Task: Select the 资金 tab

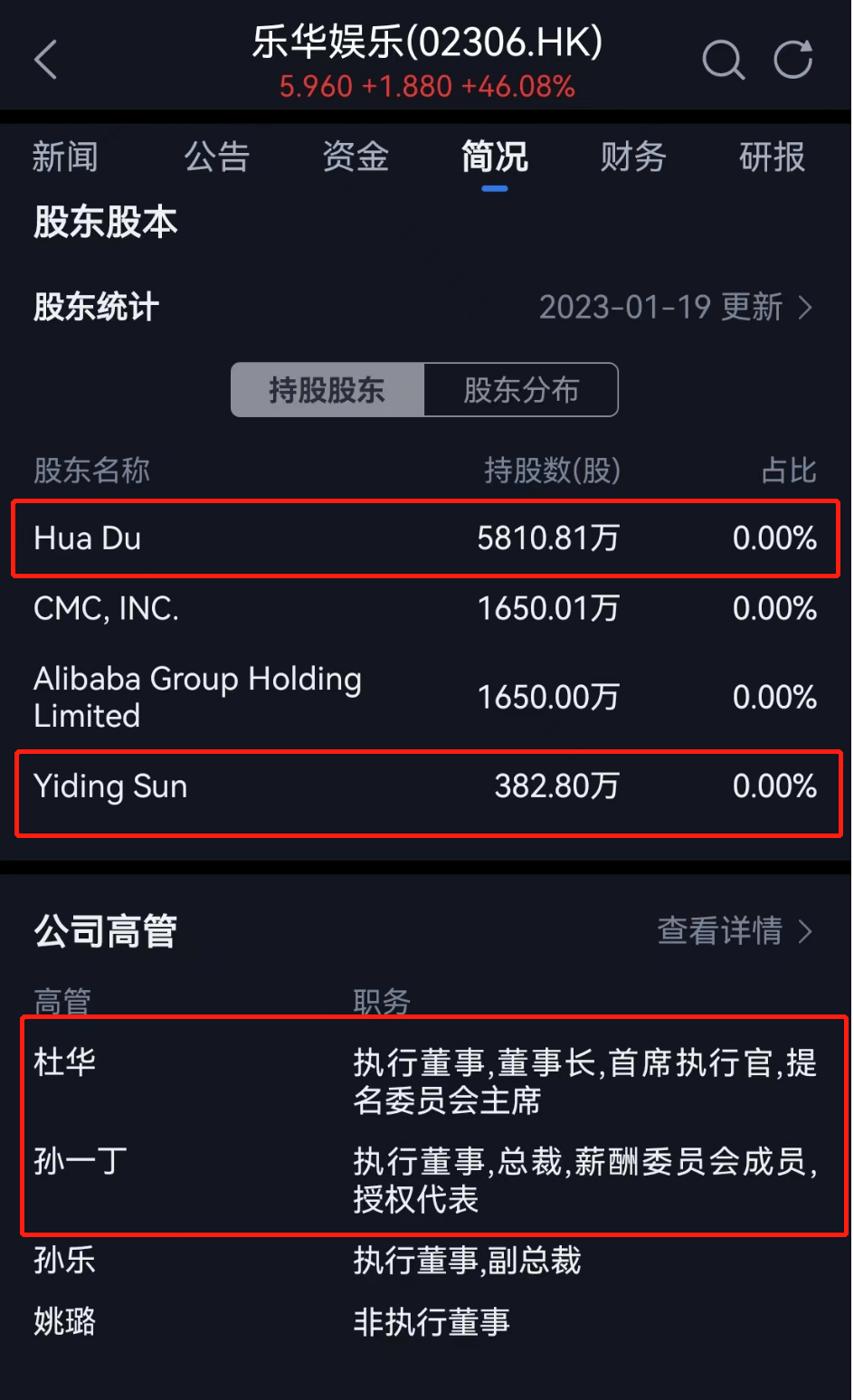Action: (356, 157)
